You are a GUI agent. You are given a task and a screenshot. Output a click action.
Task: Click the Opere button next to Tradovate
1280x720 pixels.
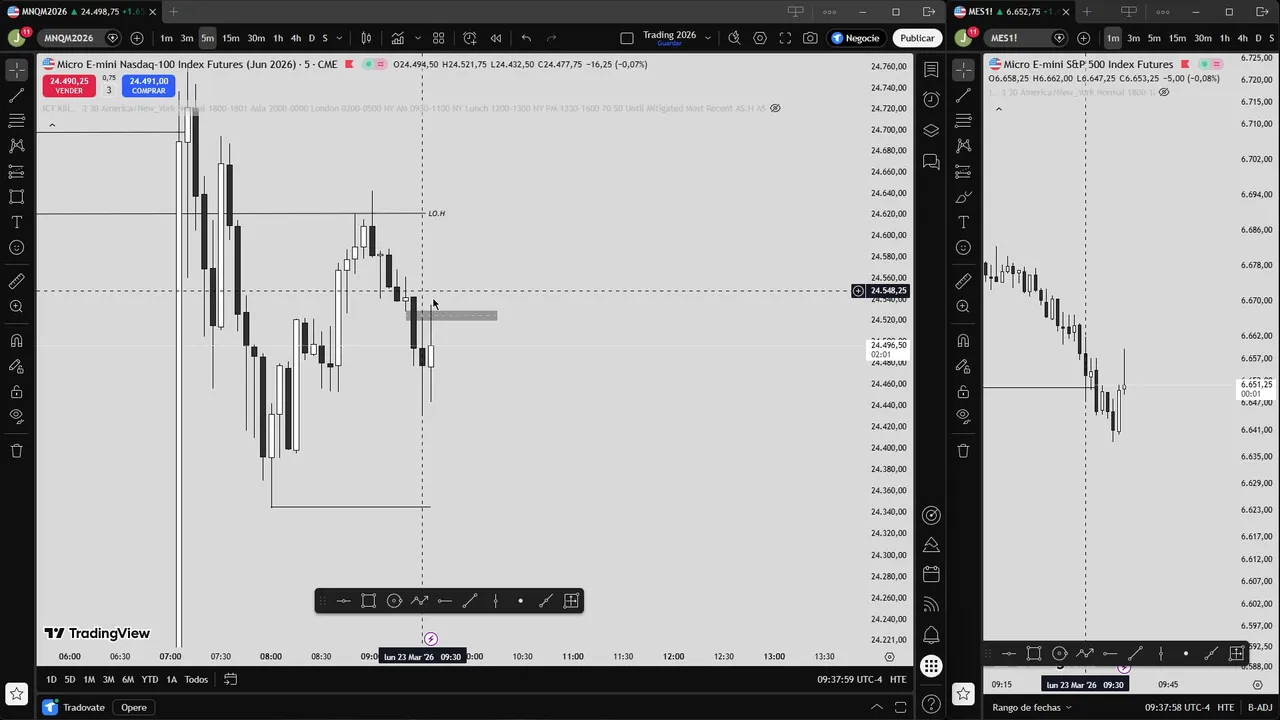pos(133,707)
